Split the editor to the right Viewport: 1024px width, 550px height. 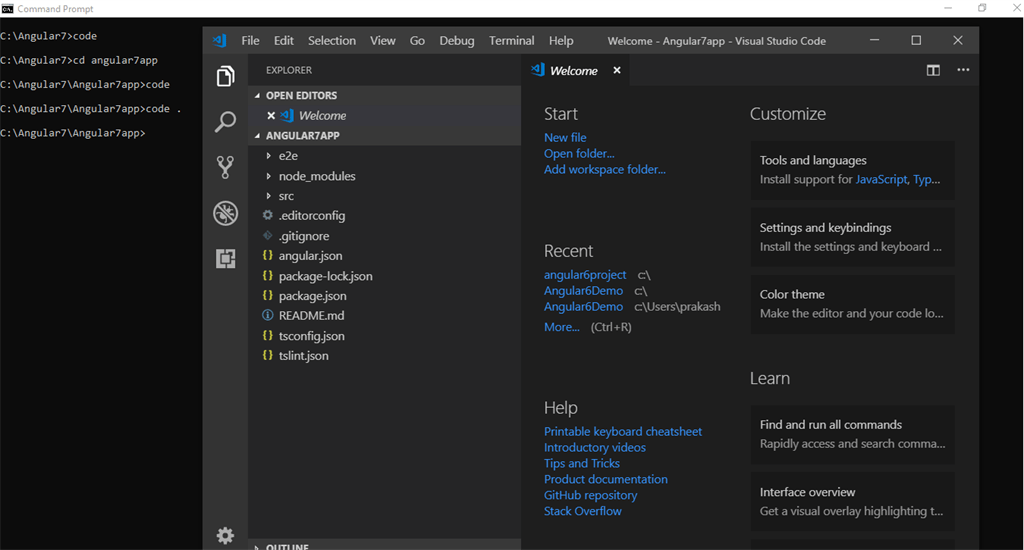pyautogui.click(x=933, y=70)
